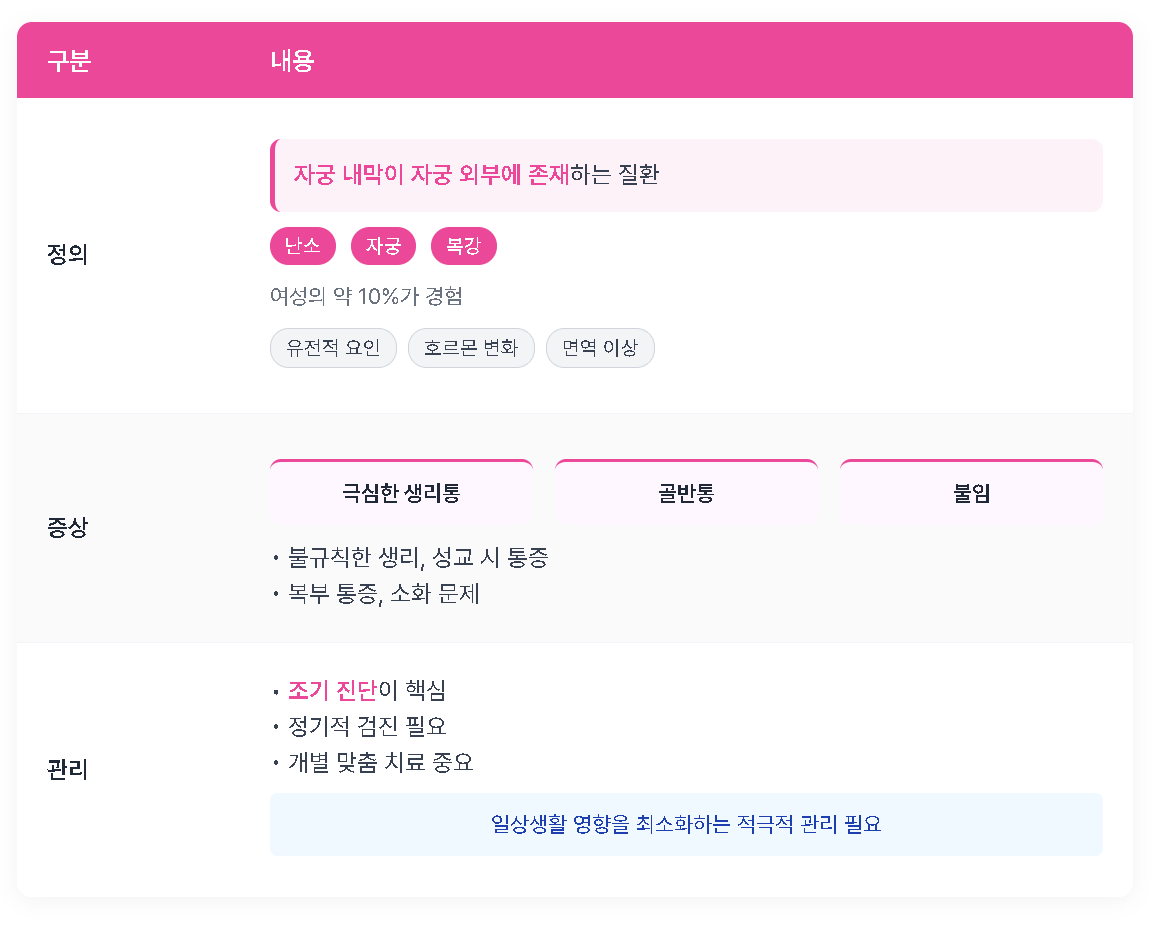Click the 개별 맞춤 치료 중요 bullet
Screen dimensions: 1152x930
click(x=381, y=763)
